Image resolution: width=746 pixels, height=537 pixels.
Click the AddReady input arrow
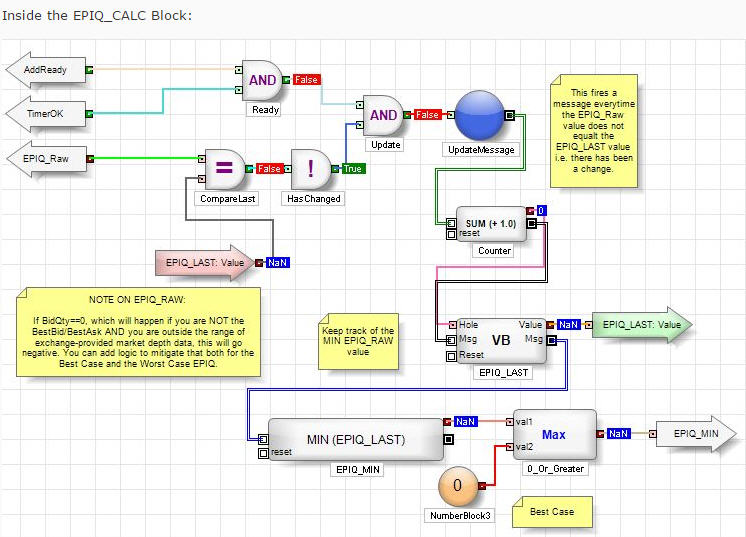(44, 70)
